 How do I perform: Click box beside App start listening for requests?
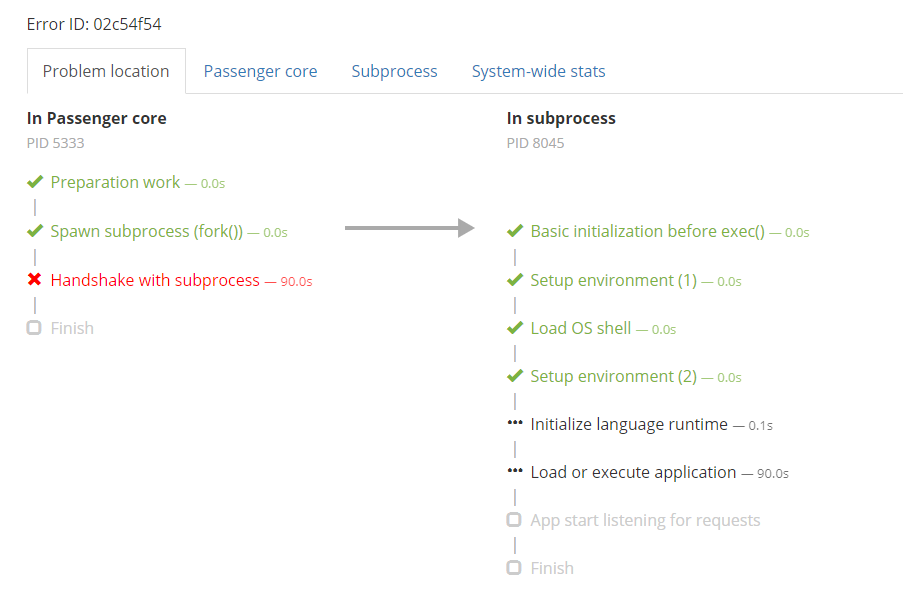[x=514, y=520]
